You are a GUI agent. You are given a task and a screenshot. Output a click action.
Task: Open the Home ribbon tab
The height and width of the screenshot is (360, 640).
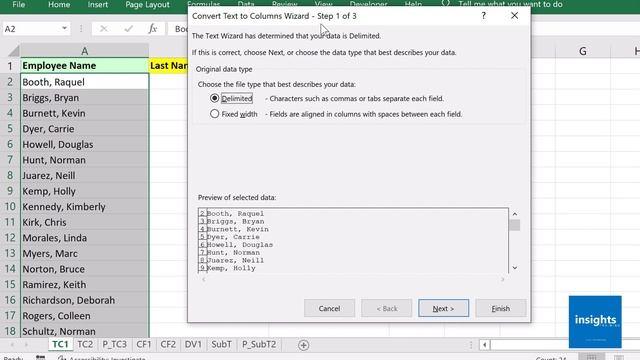pyautogui.click(x=59, y=4)
